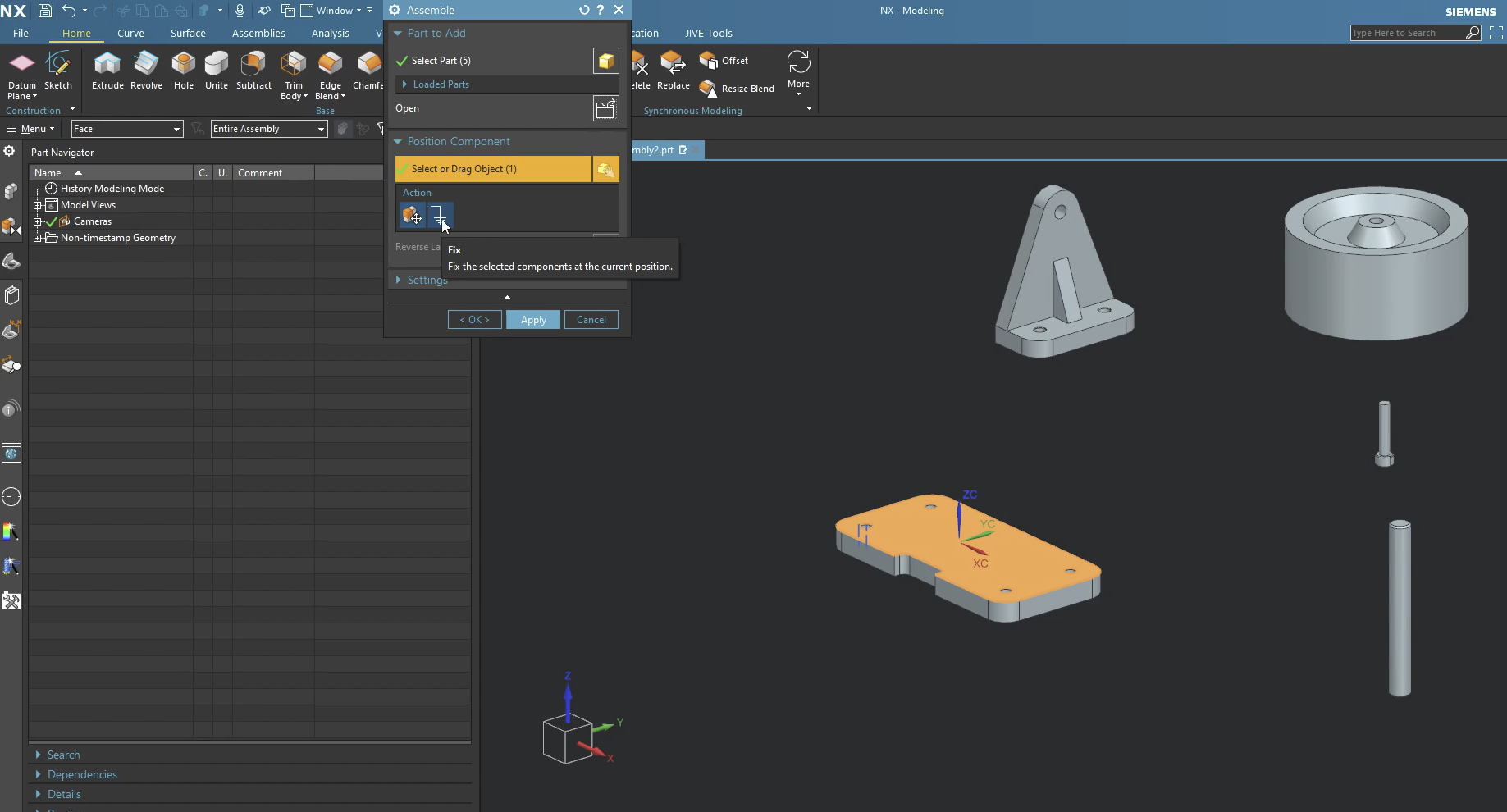The width and height of the screenshot is (1507, 812).
Task: Open the More synchronous modeling gallery
Action: click(798, 71)
